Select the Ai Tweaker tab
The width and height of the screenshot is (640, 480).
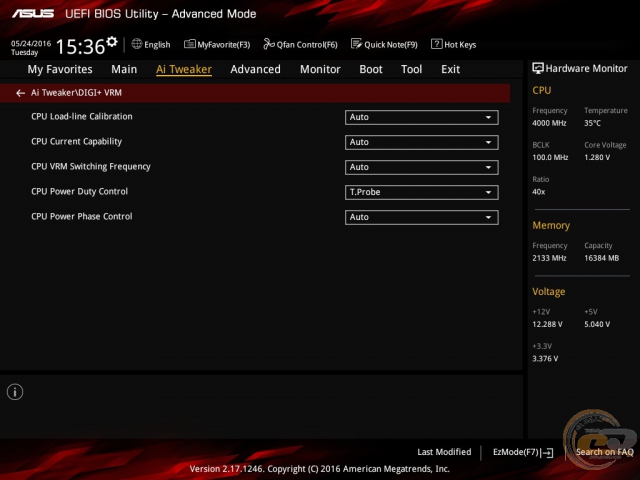point(184,69)
